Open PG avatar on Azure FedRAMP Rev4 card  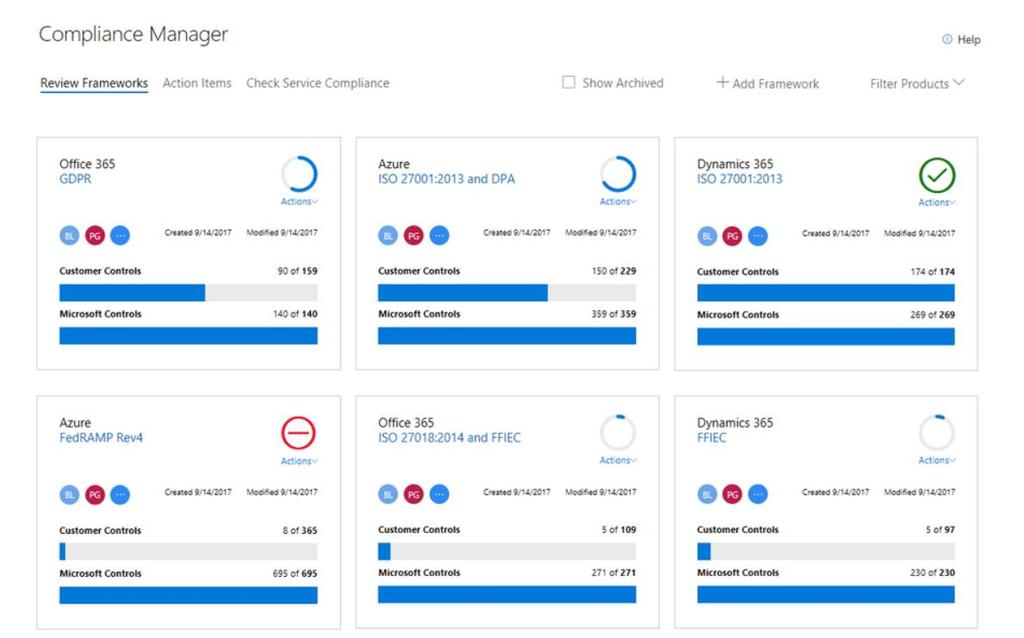coord(95,495)
